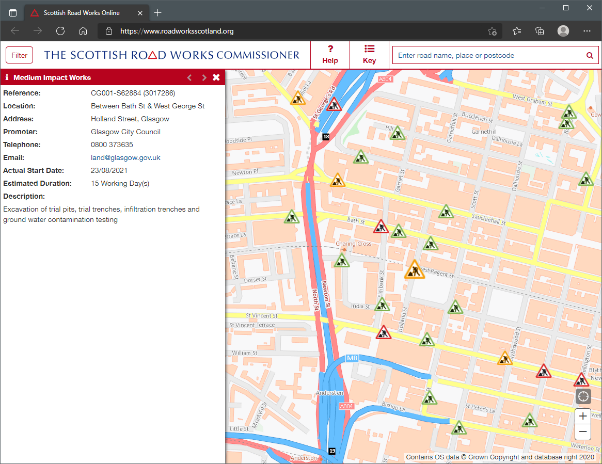Click the actual start date value
The height and width of the screenshot is (464, 602).
tap(109, 170)
